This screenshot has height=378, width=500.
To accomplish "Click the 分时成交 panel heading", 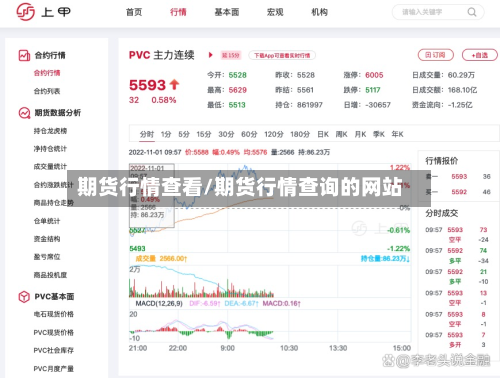I will point(441,213).
